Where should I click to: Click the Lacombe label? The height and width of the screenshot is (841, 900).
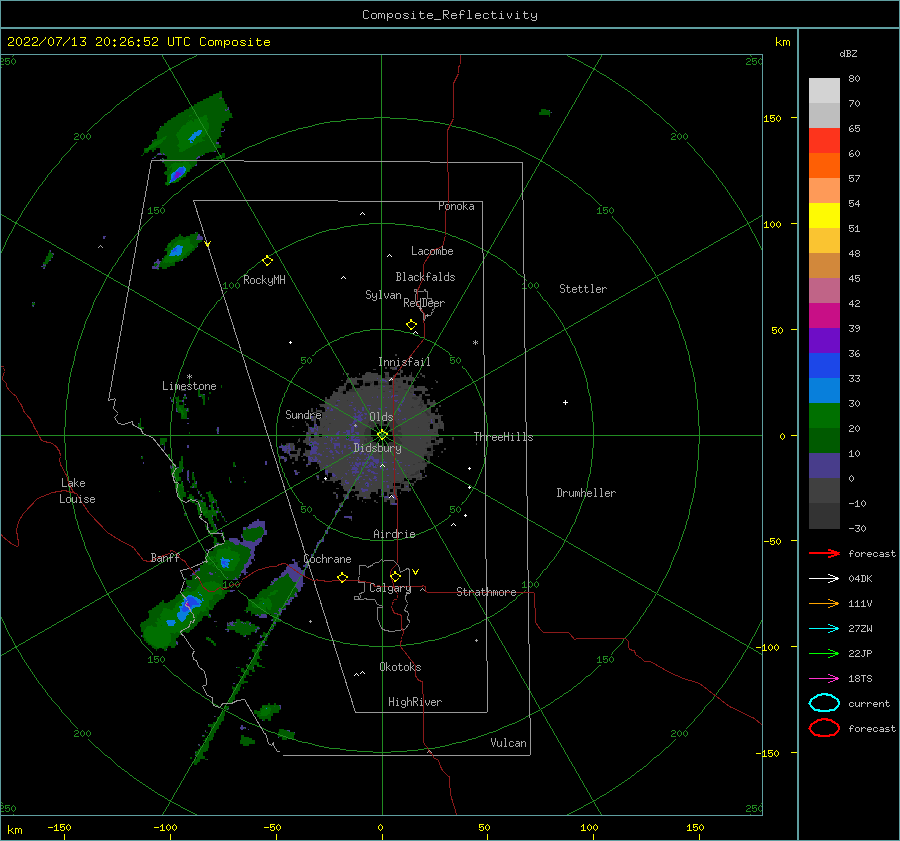click(432, 251)
